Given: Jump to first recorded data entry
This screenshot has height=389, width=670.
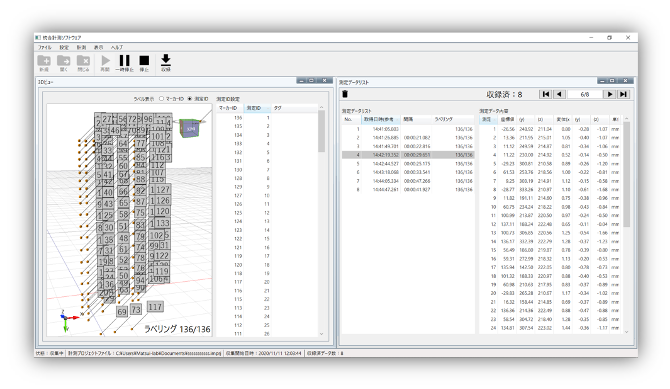Looking at the screenshot, I should click(545, 94).
